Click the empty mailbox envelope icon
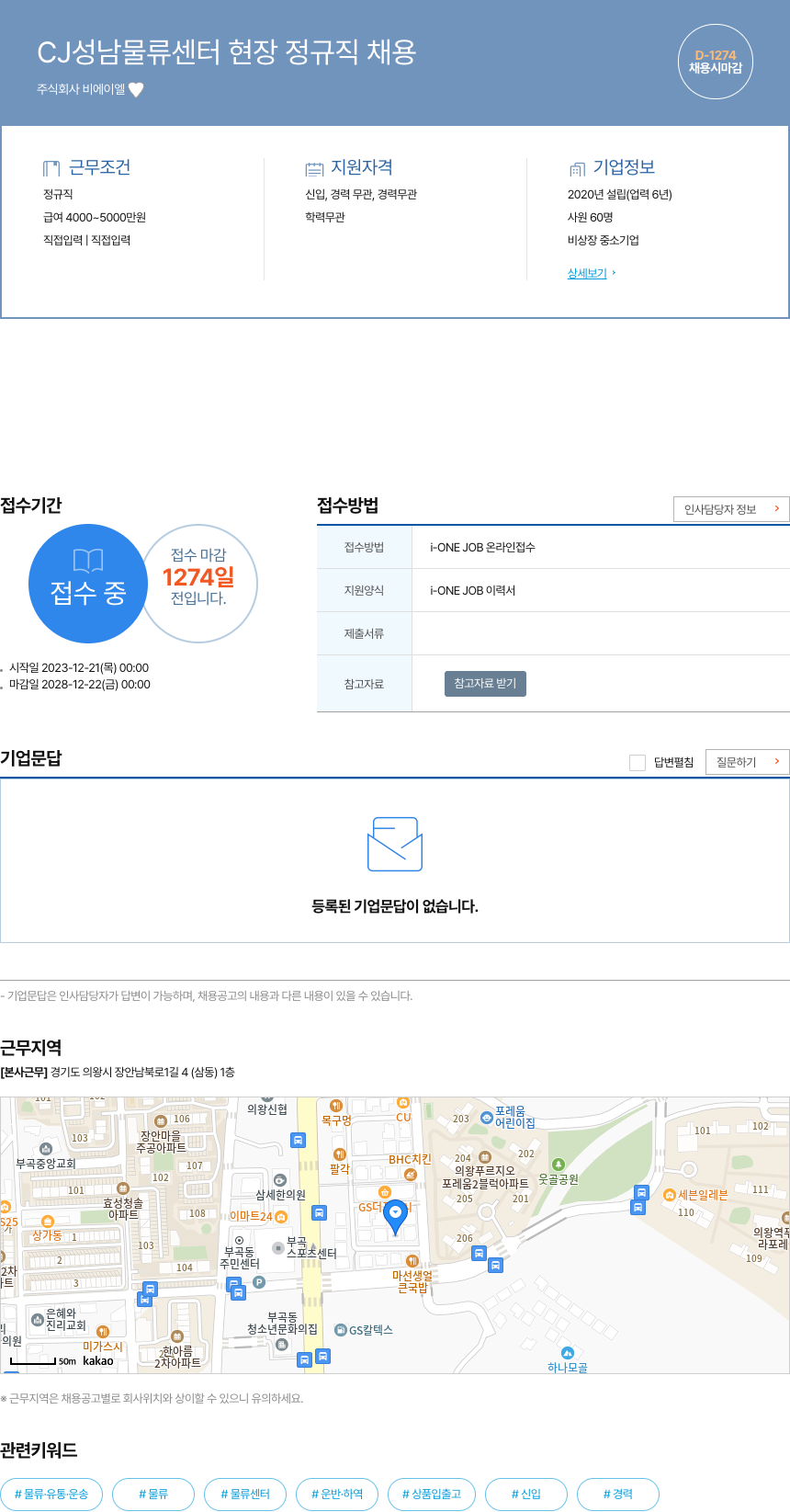The width and height of the screenshot is (790, 1512). (395, 844)
